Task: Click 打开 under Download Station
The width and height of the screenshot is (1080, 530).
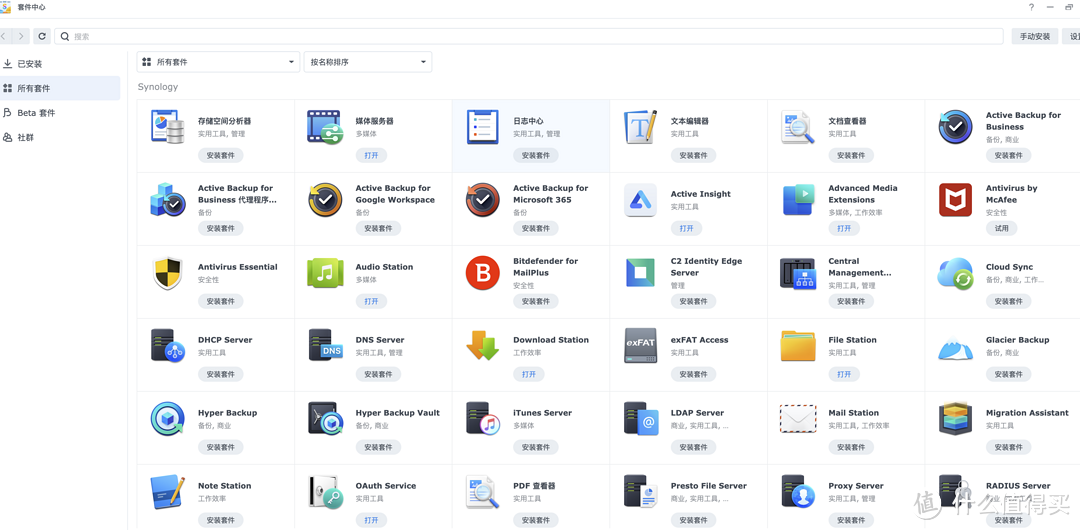Action: click(528, 374)
